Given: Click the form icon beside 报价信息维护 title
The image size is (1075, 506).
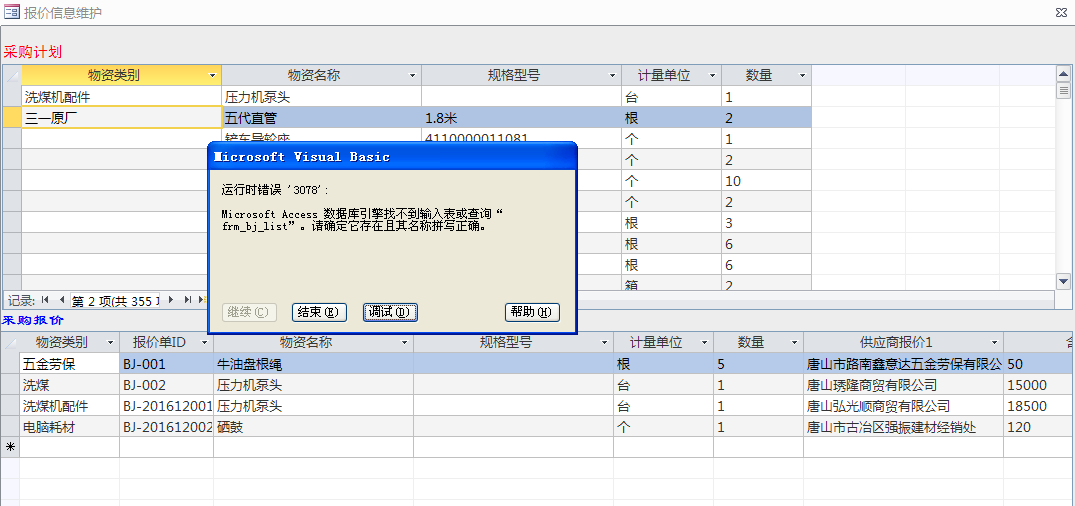Looking at the screenshot, I should pyautogui.click(x=12, y=12).
